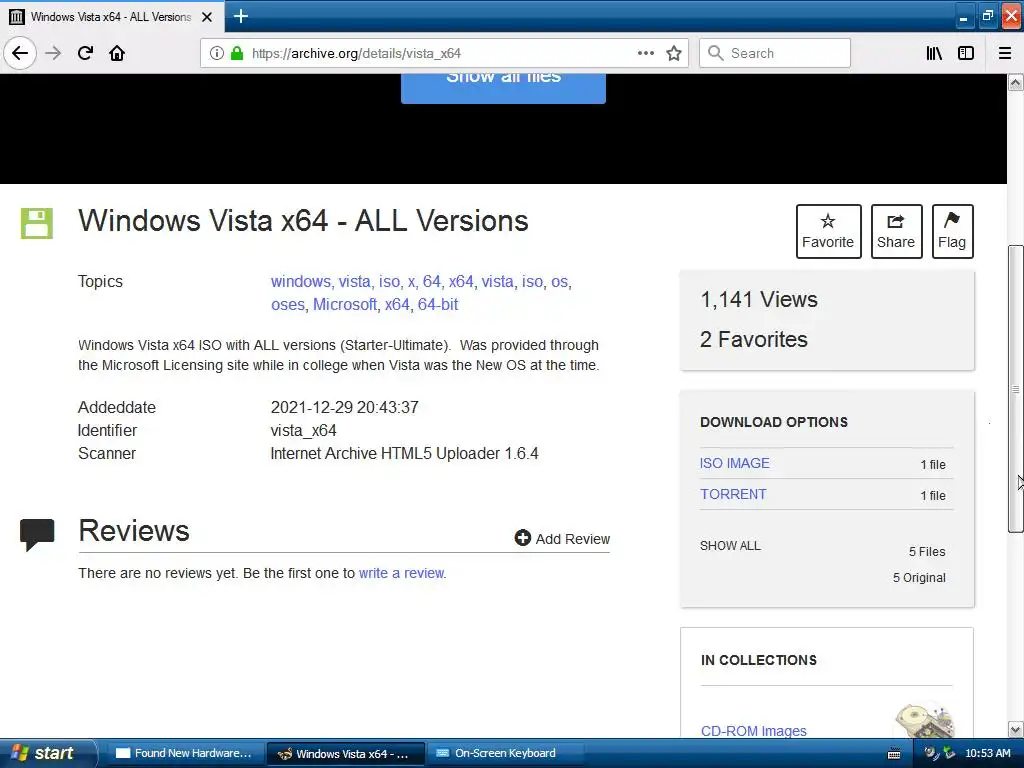This screenshot has width=1024, height=768.
Task: Click the 1,141 Views text
Action: (759, 299)
